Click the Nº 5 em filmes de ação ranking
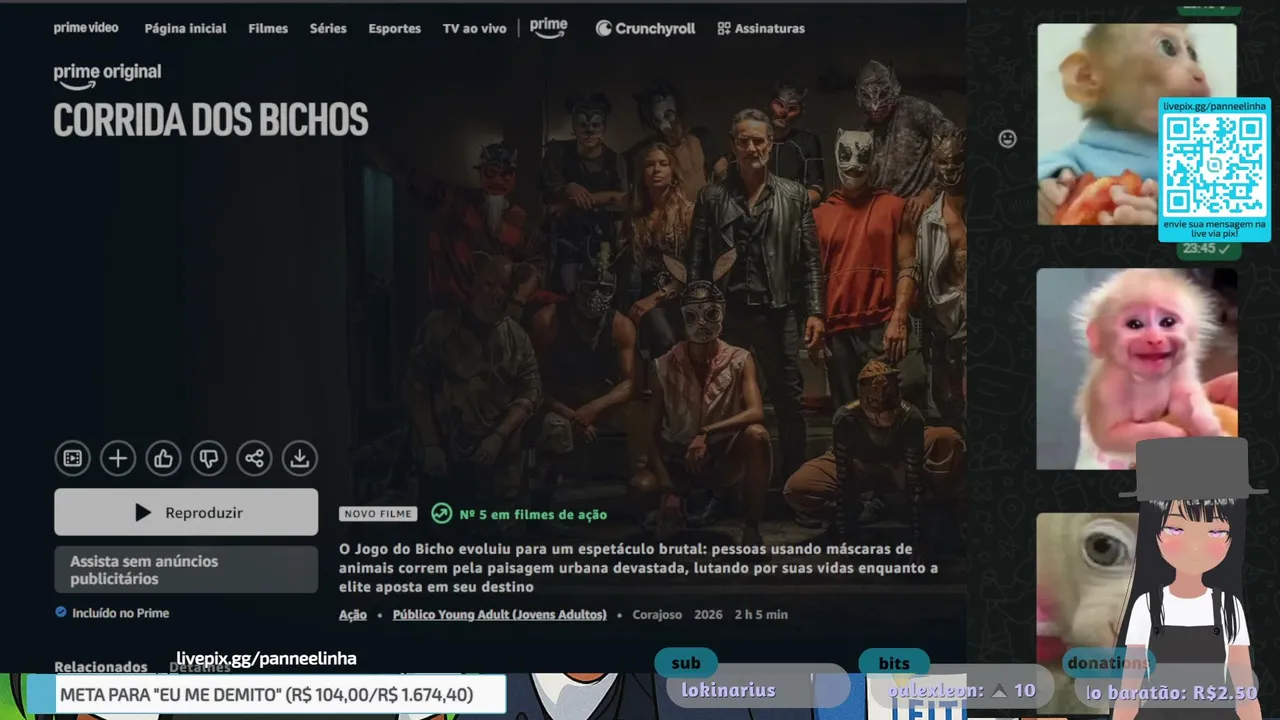 [533, 514]
